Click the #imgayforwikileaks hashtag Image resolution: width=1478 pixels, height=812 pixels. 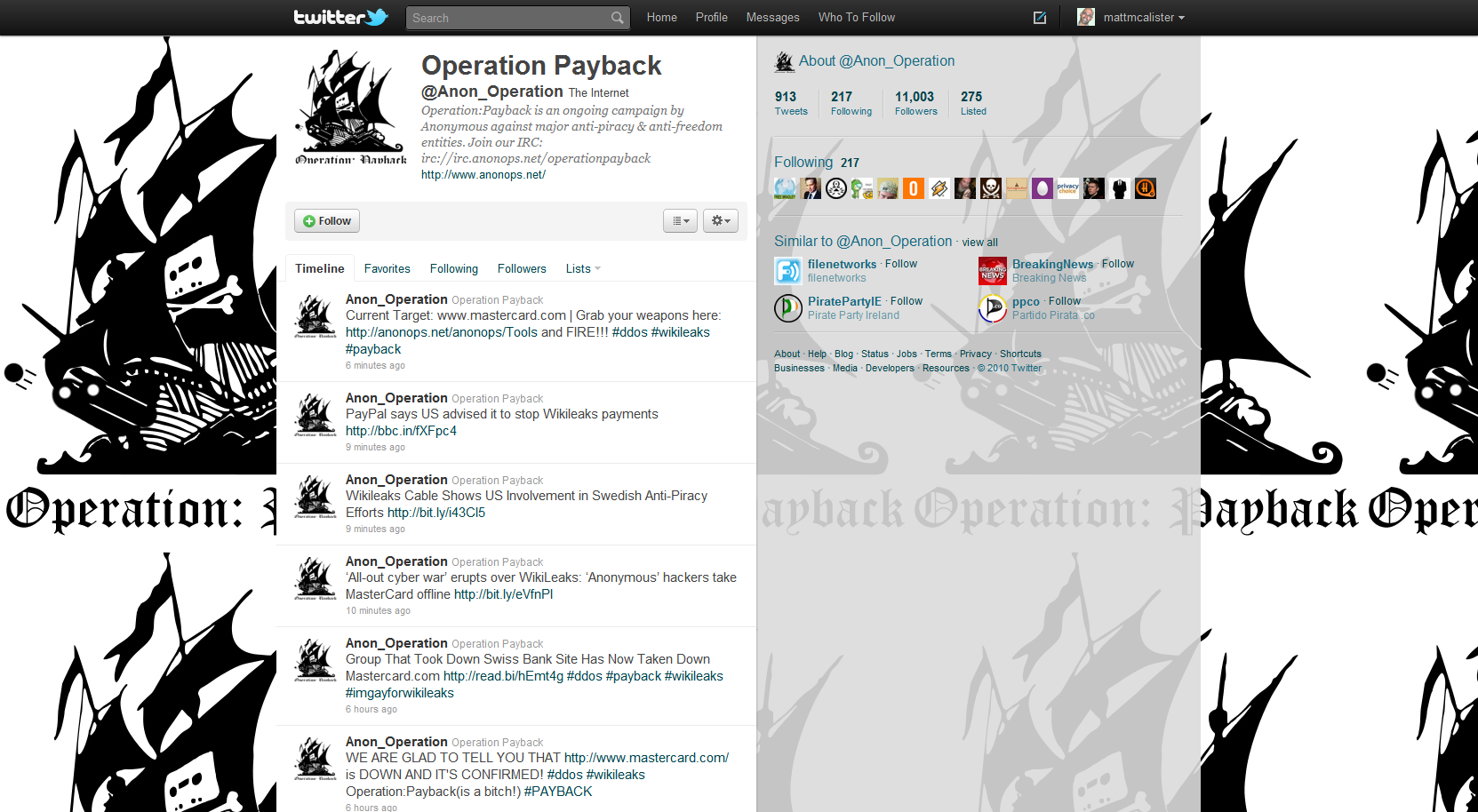[400, 693]
